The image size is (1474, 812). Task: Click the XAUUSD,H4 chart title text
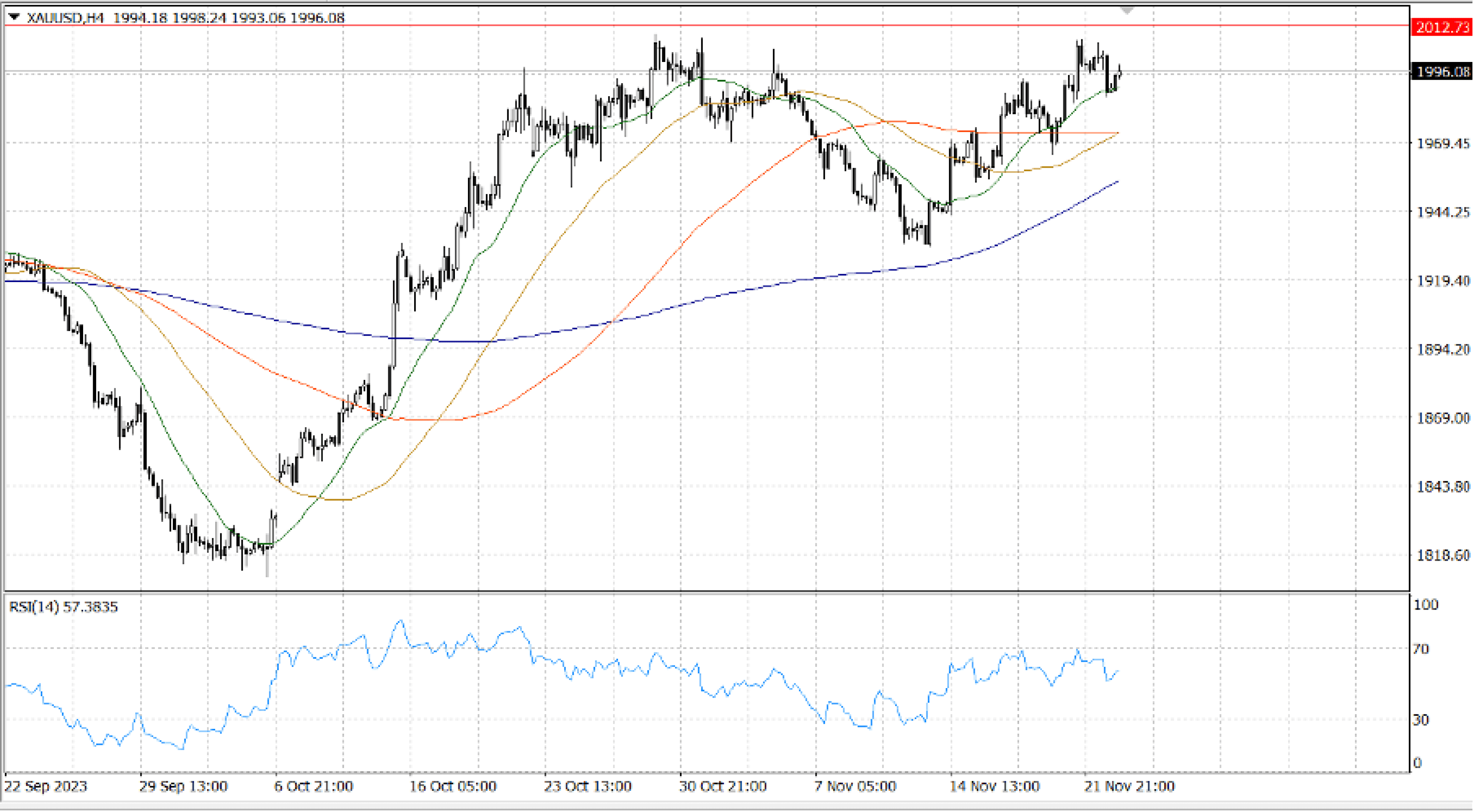click(x=65, y=18)
